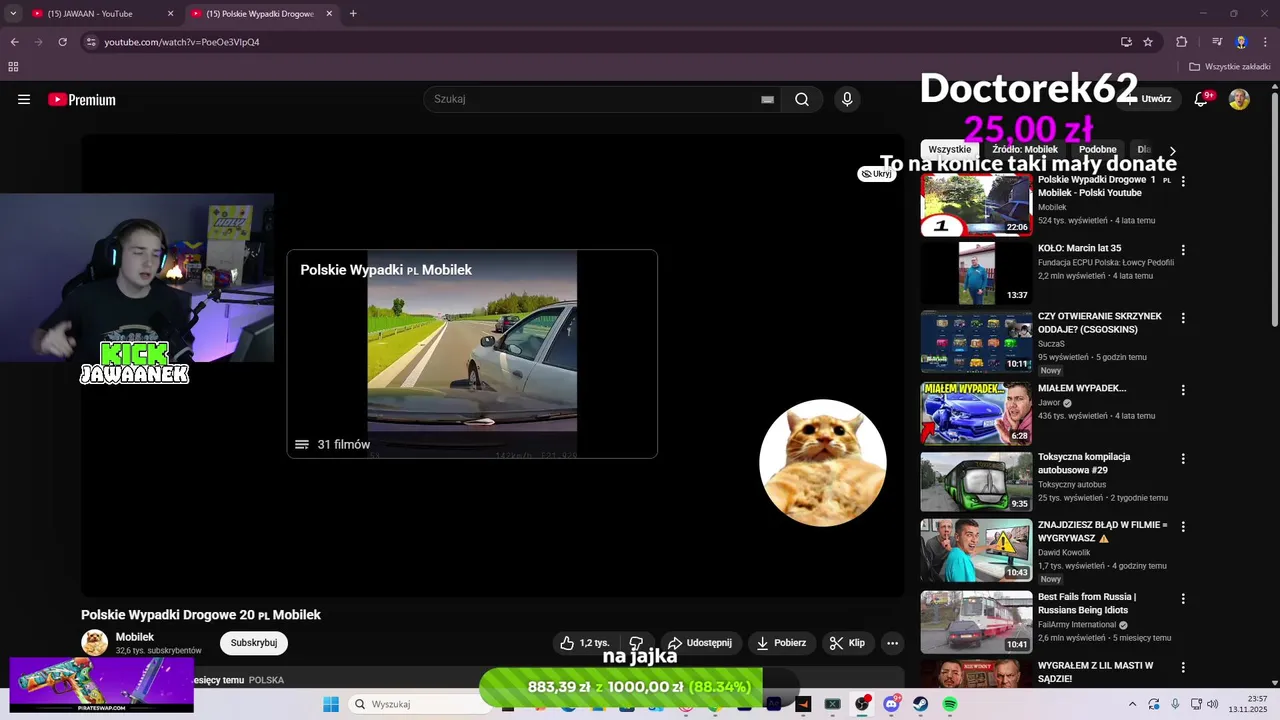Open the YouTube guide hamburger menu
The width and height of the screenshot is (1280, 720).
(x=24, y=99)
